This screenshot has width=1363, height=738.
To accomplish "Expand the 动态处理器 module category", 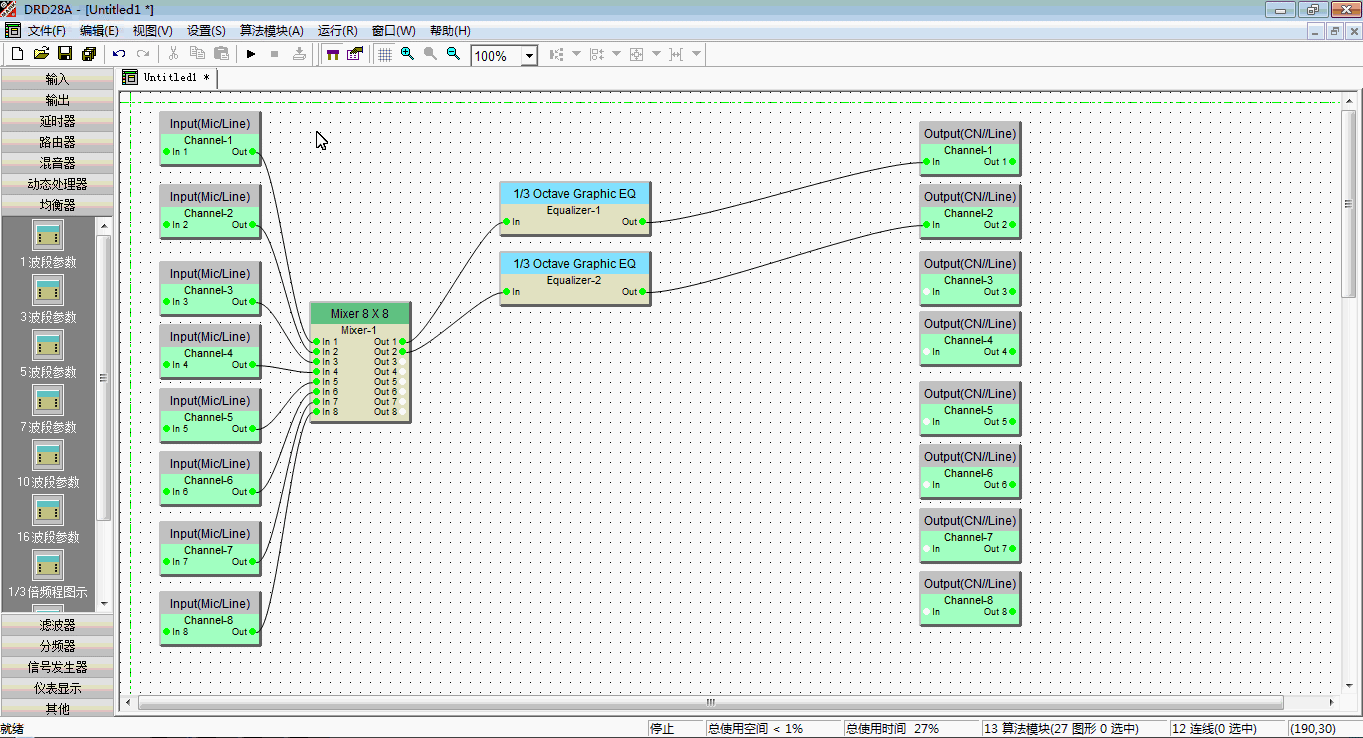I will pos(57,184).
